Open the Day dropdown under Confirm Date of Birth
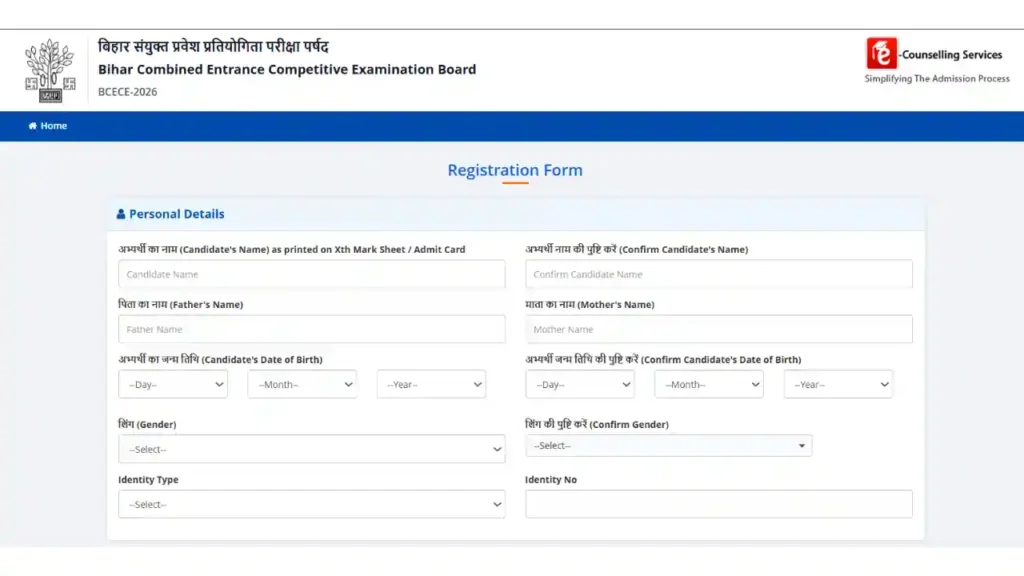This screenshot has width=1024, height=576. 581,384
